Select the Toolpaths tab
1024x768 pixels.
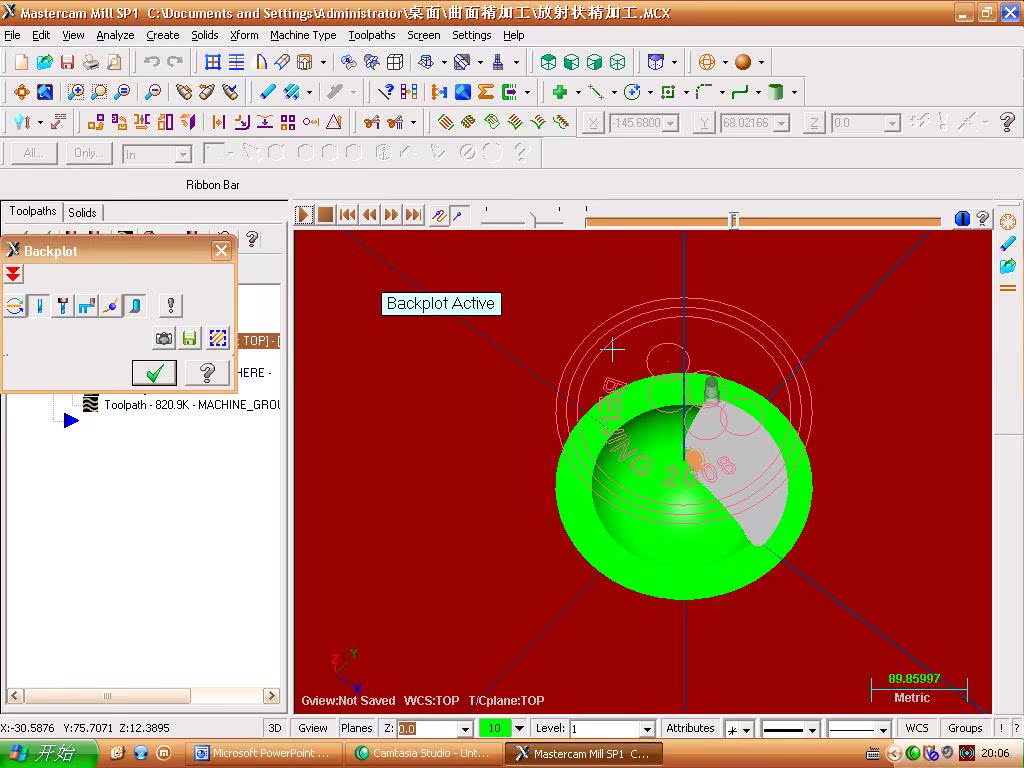33,211
